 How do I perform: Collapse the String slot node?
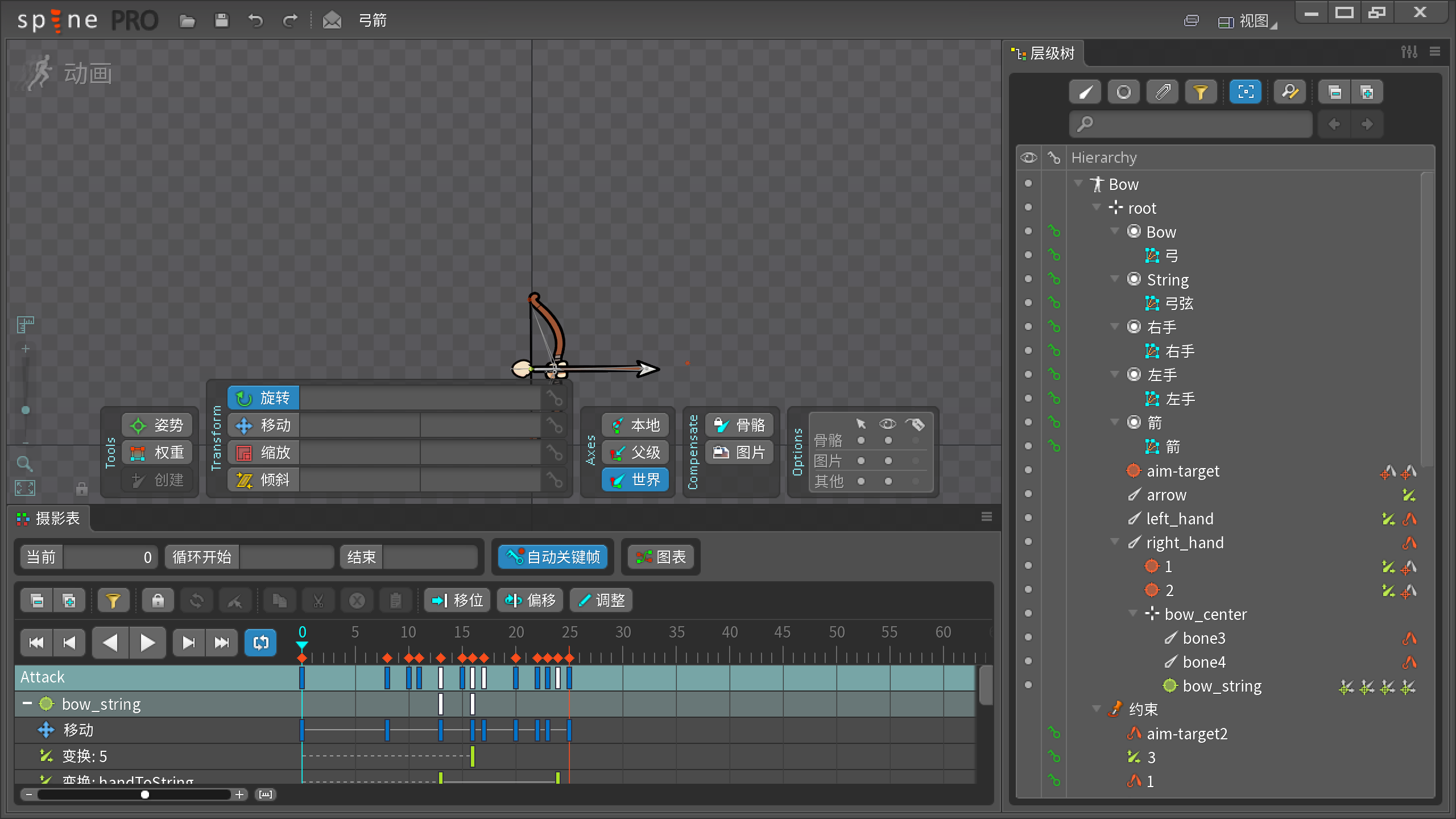(1115, 279)
